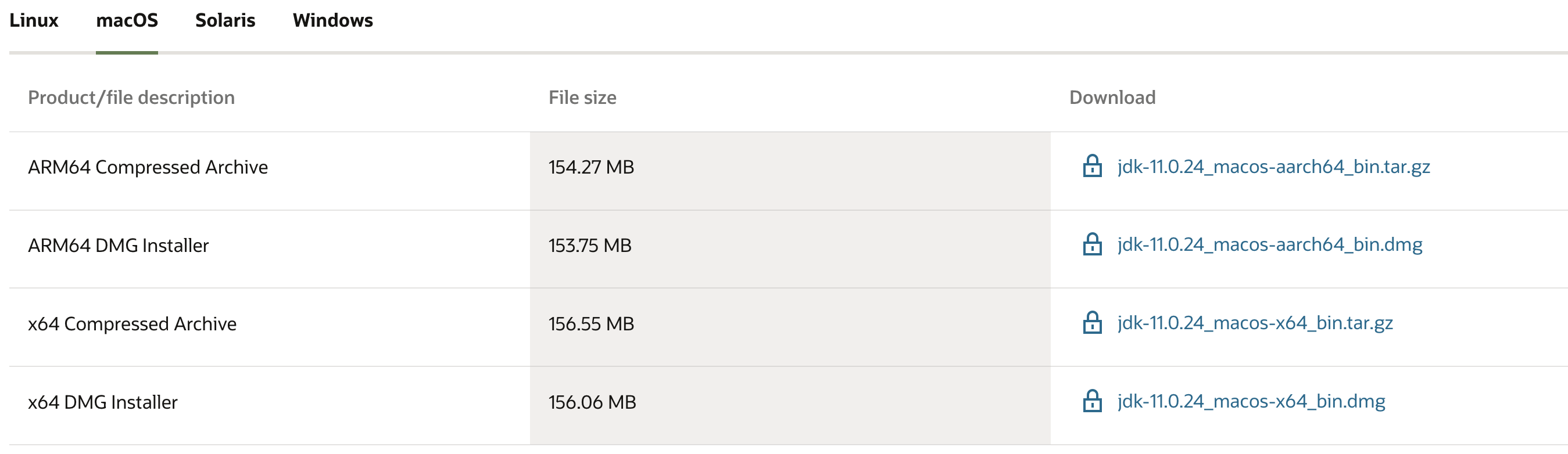The height and width of the screenshot is (454, 1568).
Task: Switch to the Linux tab
Action: [34, 21]
